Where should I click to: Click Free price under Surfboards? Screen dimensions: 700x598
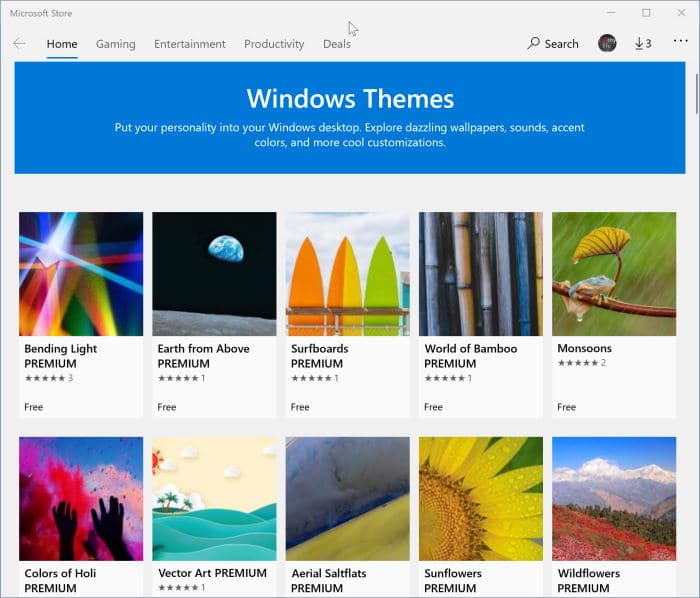(x=300, y=407)
